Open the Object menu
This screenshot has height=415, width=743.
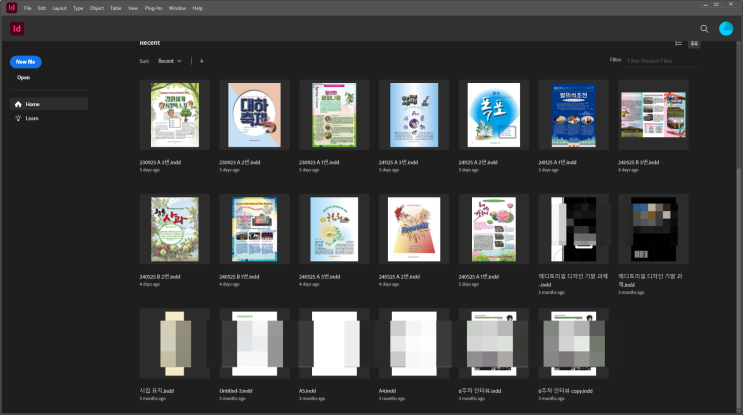pyautogui.click(x=97, y=8)
